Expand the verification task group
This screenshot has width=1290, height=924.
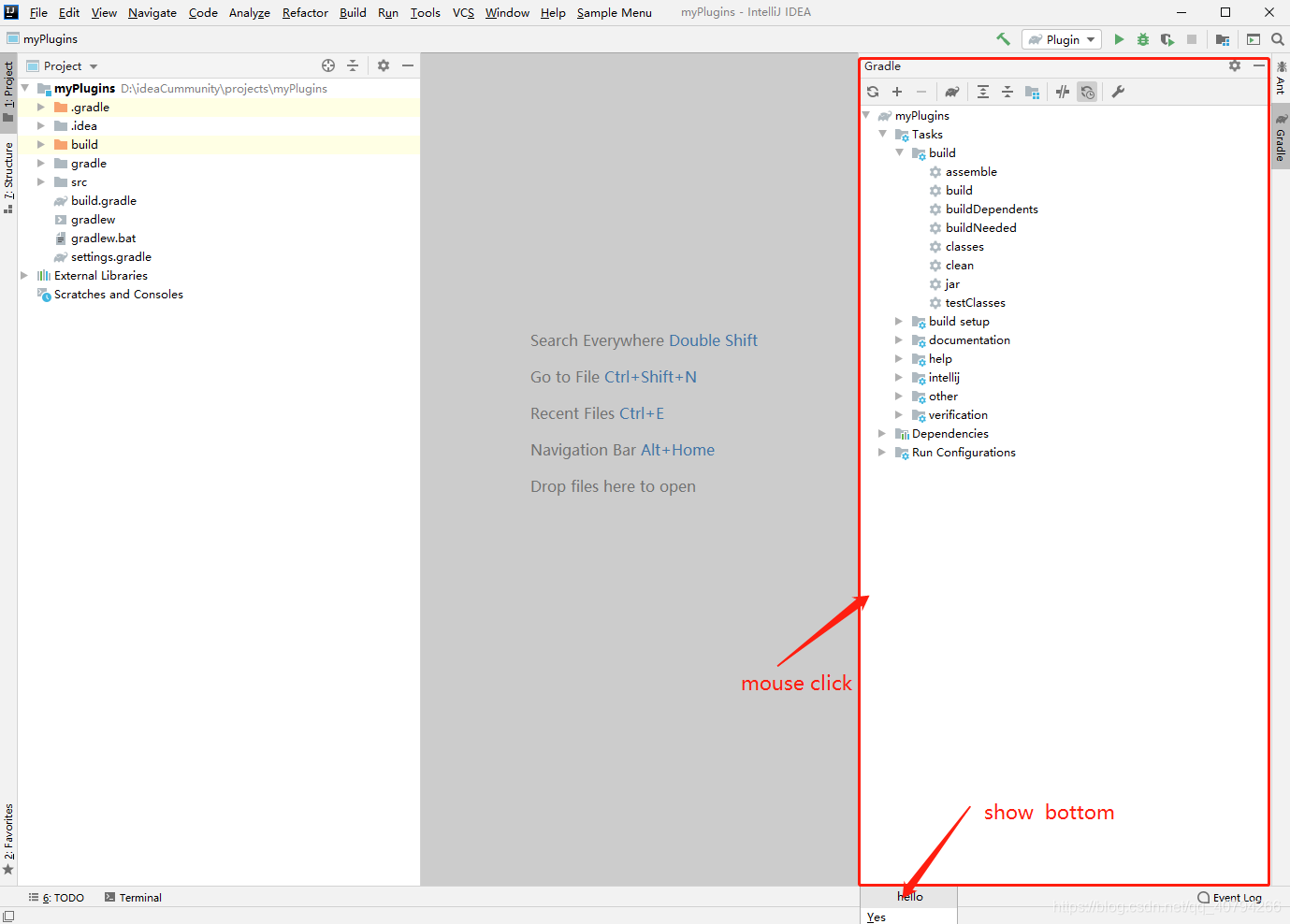[x=899, y=415]
